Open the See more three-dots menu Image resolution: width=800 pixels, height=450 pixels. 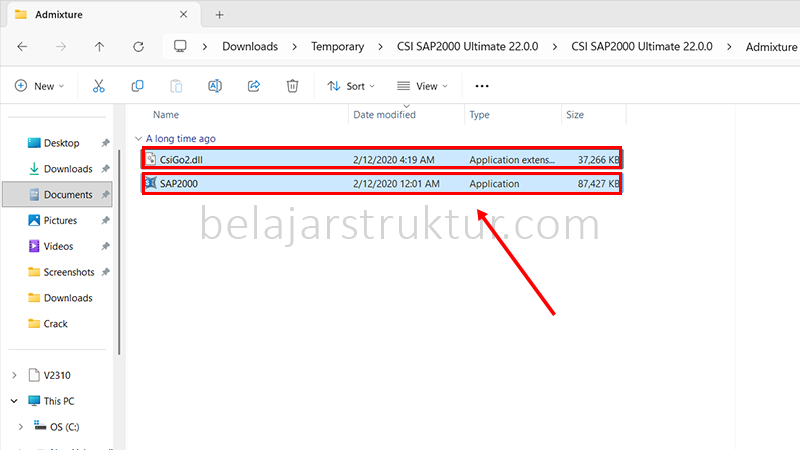pos(482,86)
